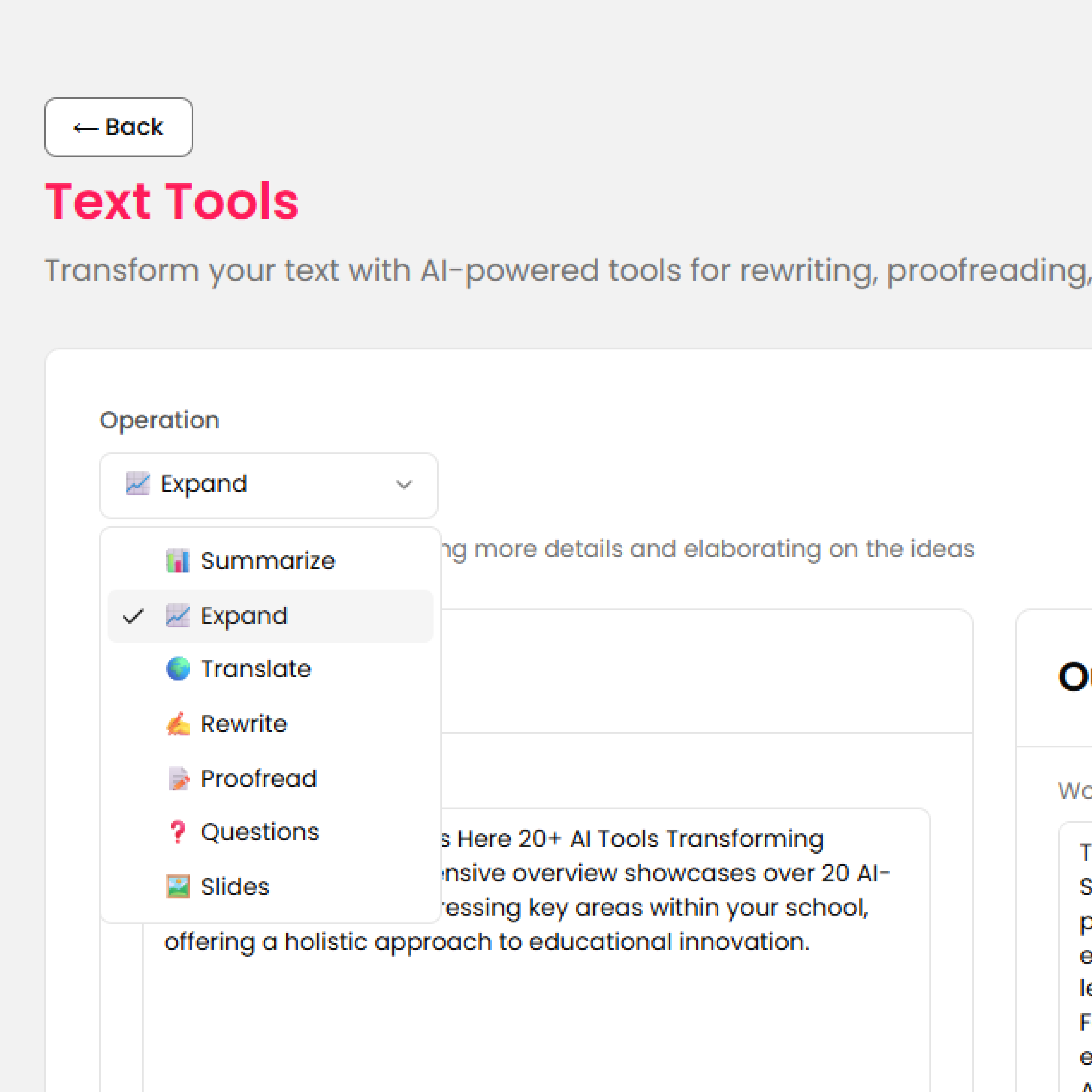
Task: Choose the Questions operation
Action: pyautogui.click(x=260, y=832)
